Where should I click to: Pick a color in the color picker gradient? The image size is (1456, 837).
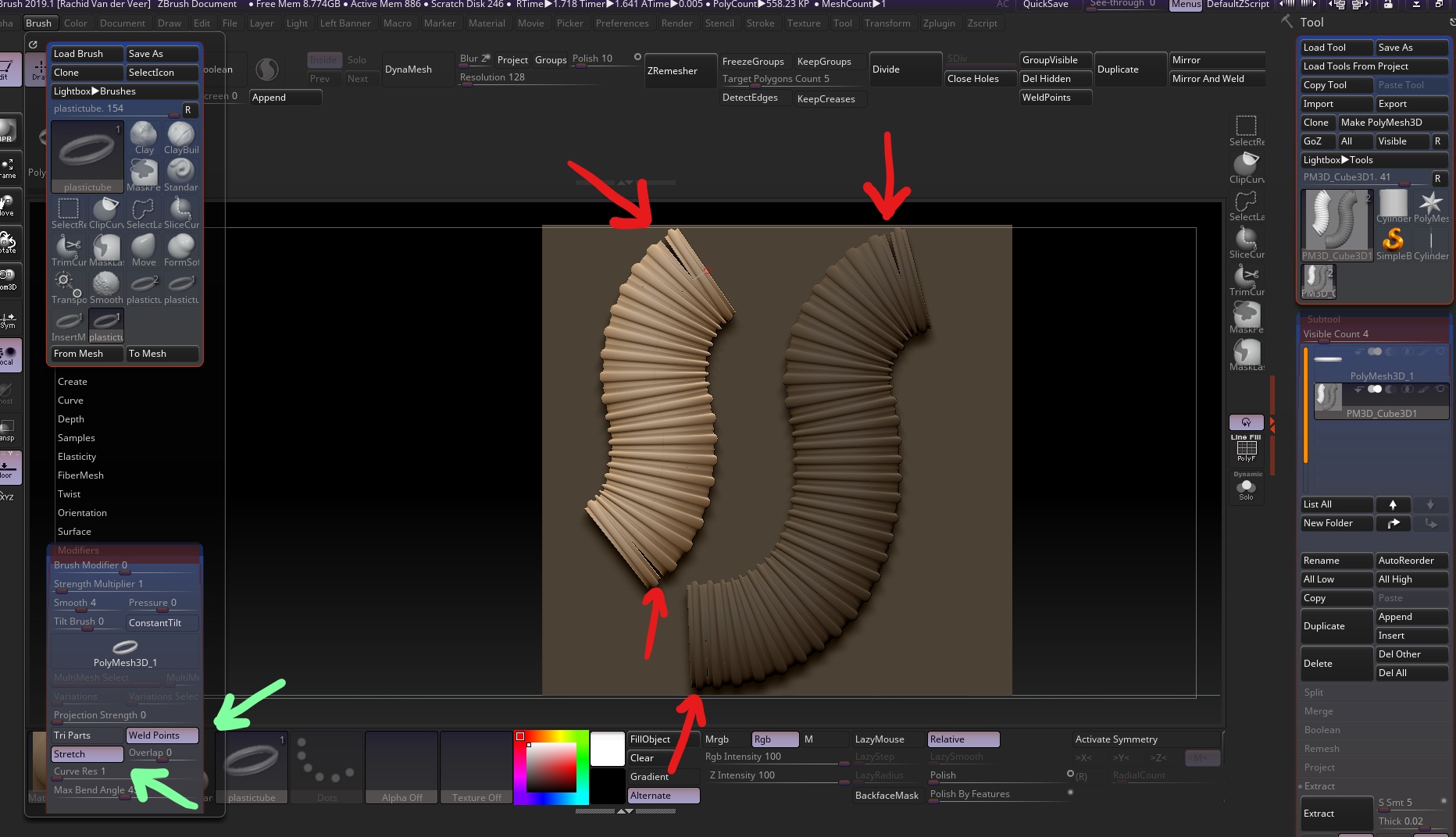pyautogui.click(x=551, y=769)
